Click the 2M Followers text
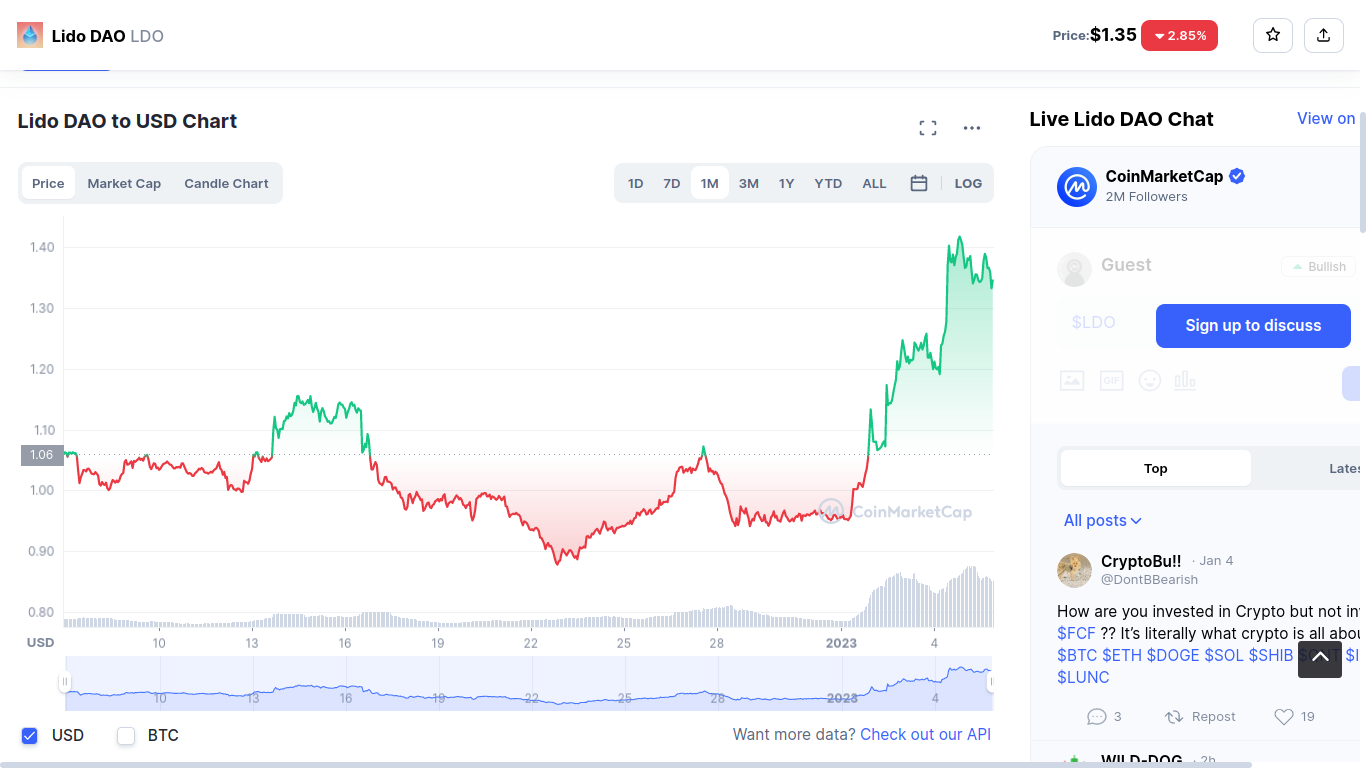 click(1146, 197)
